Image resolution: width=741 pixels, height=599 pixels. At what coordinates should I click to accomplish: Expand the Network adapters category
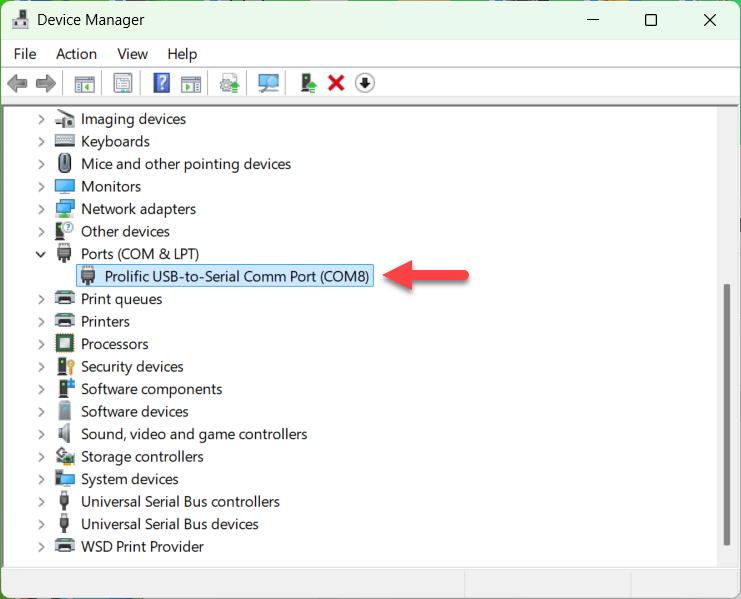41,209
